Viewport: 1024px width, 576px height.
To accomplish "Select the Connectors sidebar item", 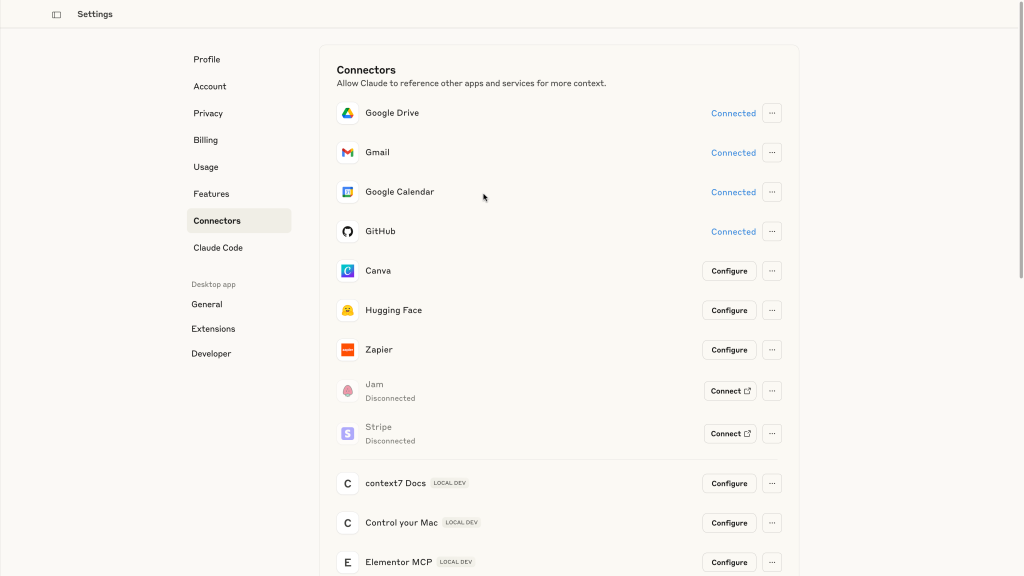I will [x=239, y=221].
